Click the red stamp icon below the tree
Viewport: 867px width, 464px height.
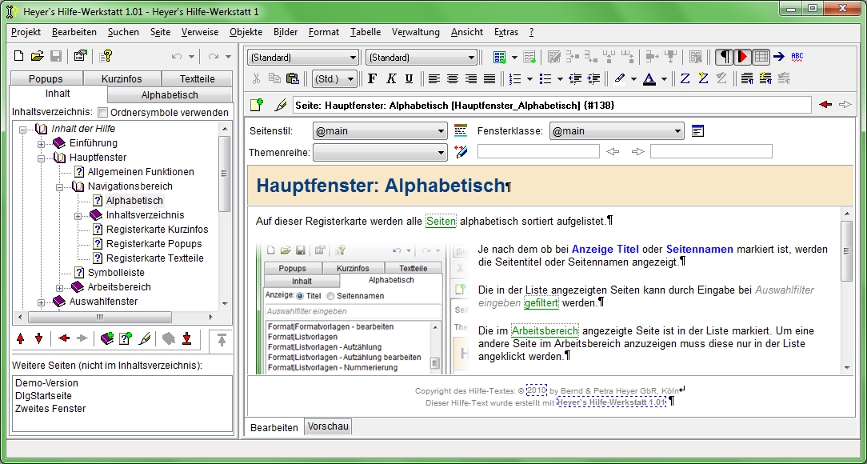(187, 338)
